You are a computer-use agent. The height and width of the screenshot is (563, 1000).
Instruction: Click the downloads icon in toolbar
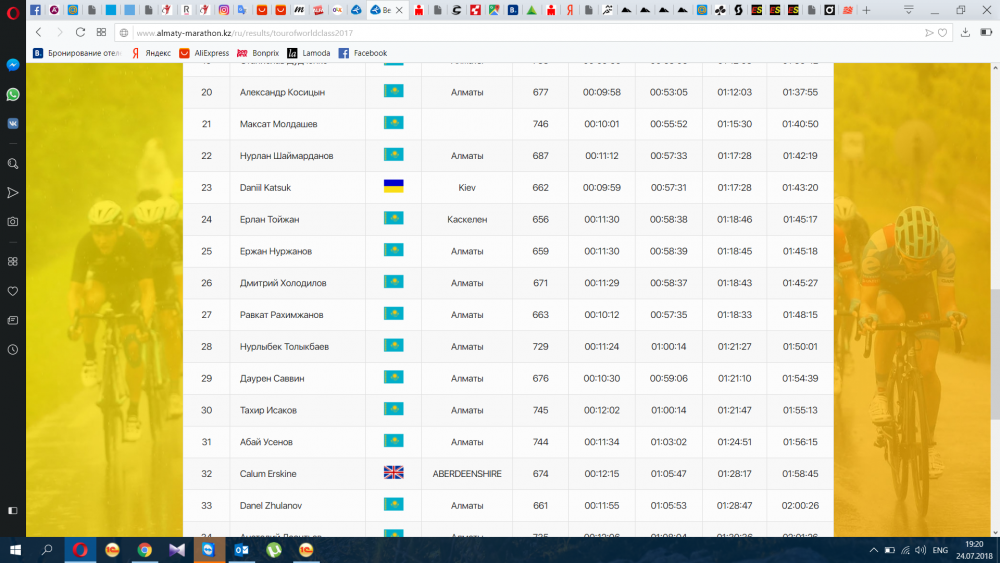point(965,32)
